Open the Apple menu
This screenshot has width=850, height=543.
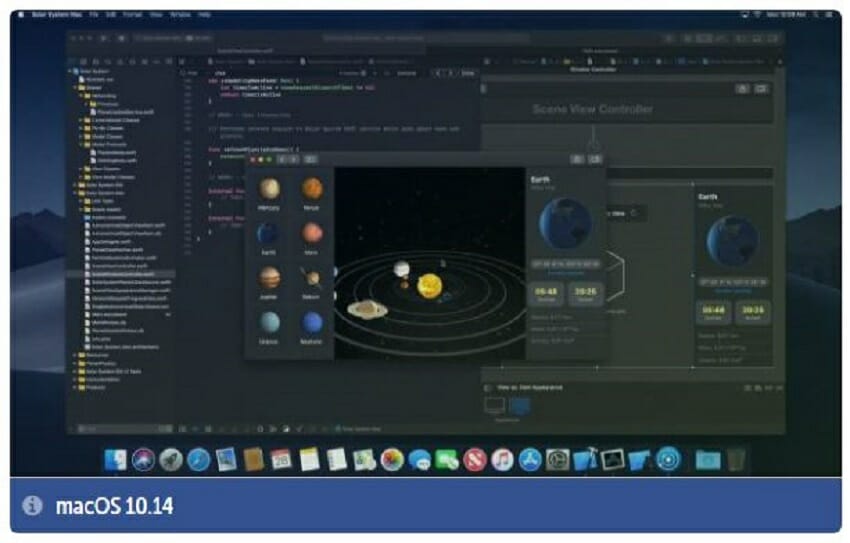21,15
